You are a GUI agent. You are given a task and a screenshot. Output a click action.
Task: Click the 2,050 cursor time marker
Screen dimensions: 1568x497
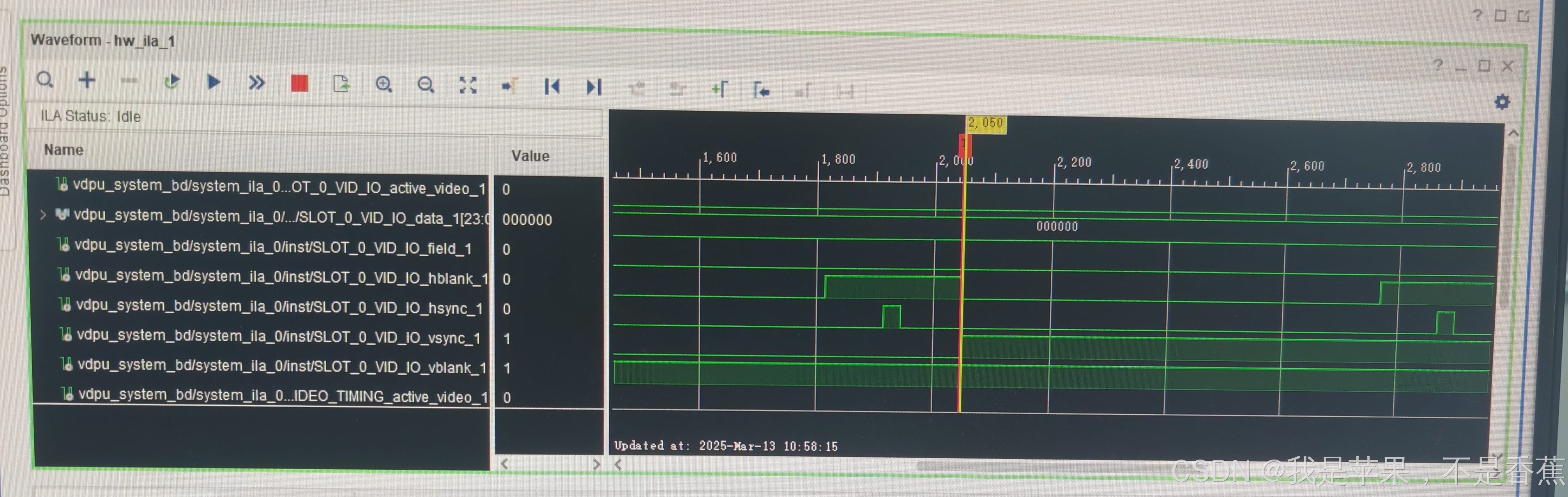click(985, 123)
